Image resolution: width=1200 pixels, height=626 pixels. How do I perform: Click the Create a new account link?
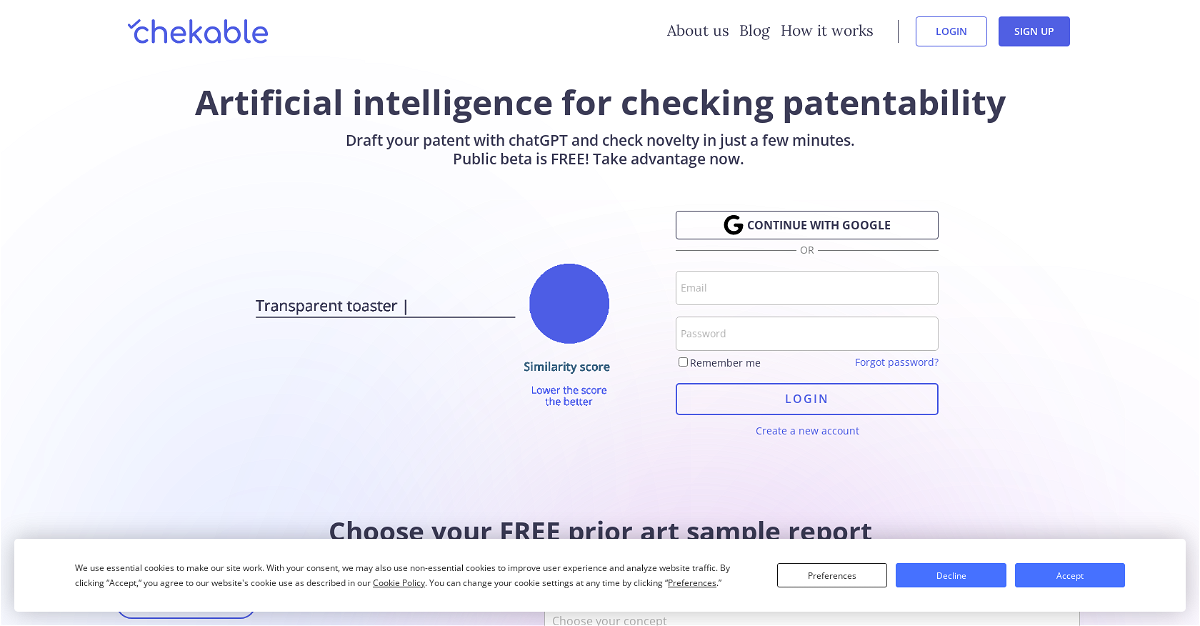click(x=807, y=431)
